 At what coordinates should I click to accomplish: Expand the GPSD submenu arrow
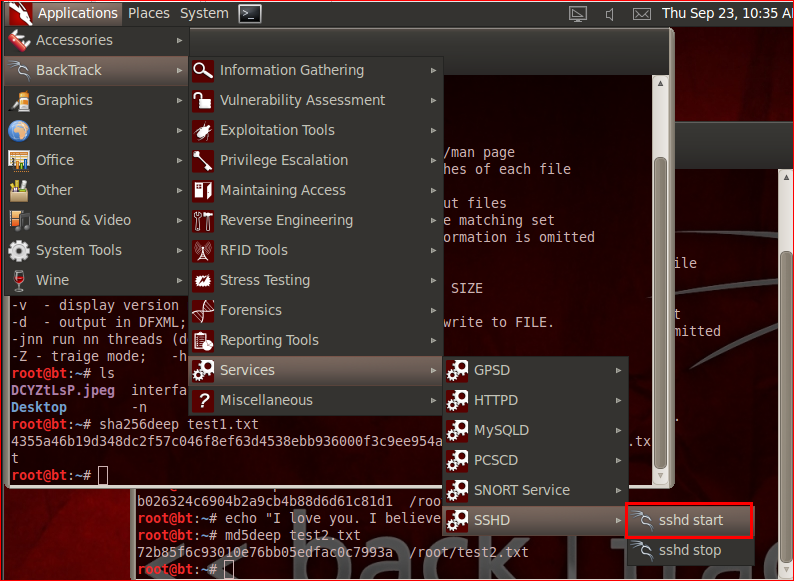619,370
